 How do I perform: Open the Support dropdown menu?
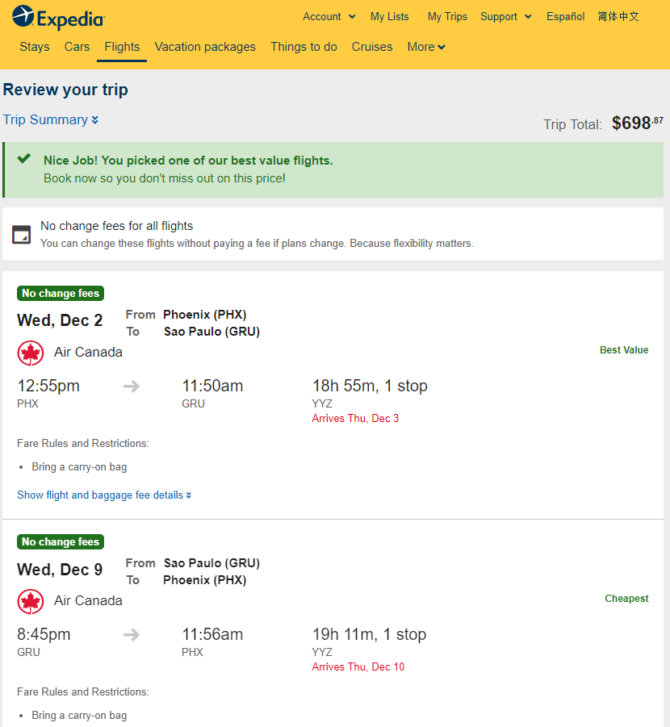(505, 17)
